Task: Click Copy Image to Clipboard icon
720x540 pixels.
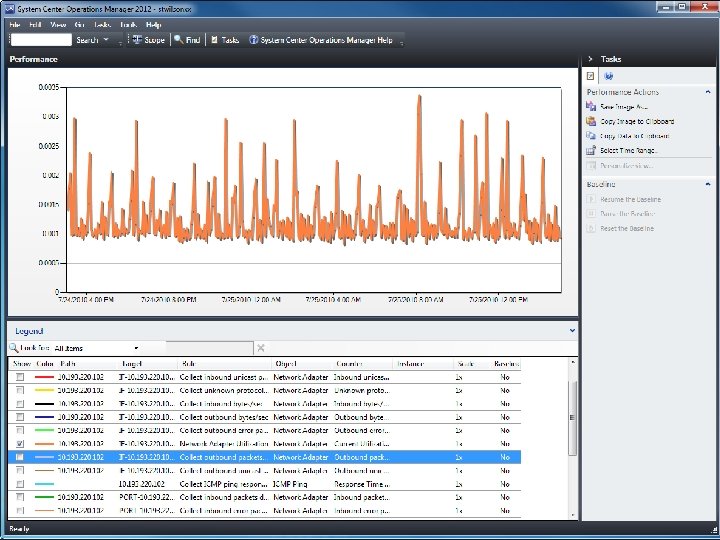Action: coord(591,121)
